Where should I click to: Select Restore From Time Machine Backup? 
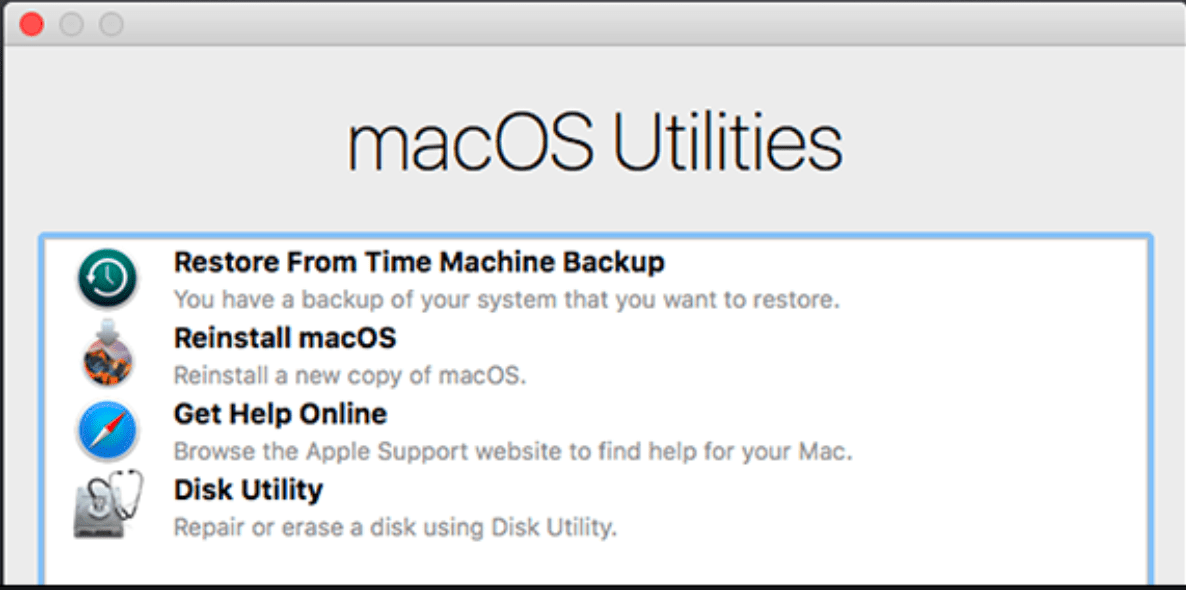point(419,262)
